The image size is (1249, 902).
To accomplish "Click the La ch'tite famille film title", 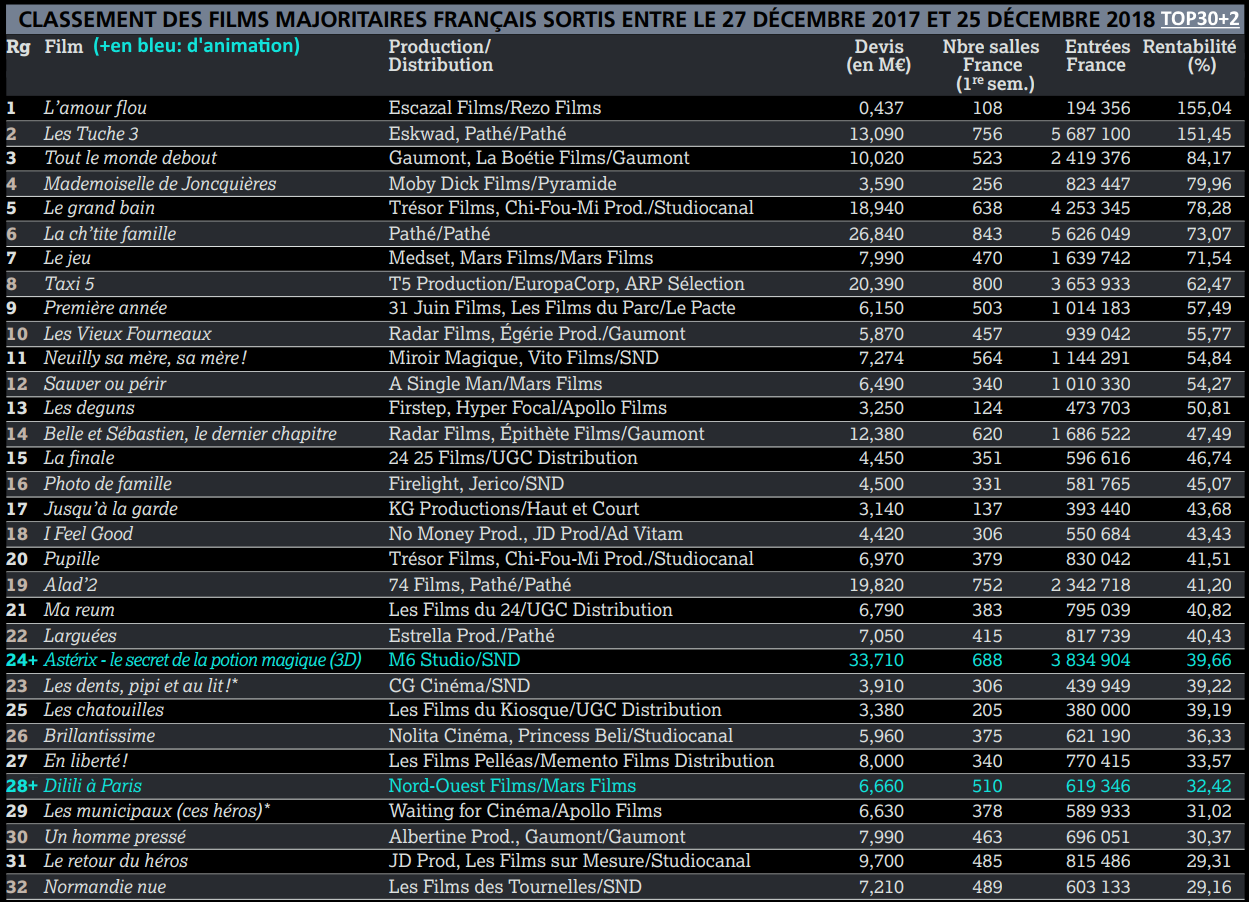I will click(110, 234).
